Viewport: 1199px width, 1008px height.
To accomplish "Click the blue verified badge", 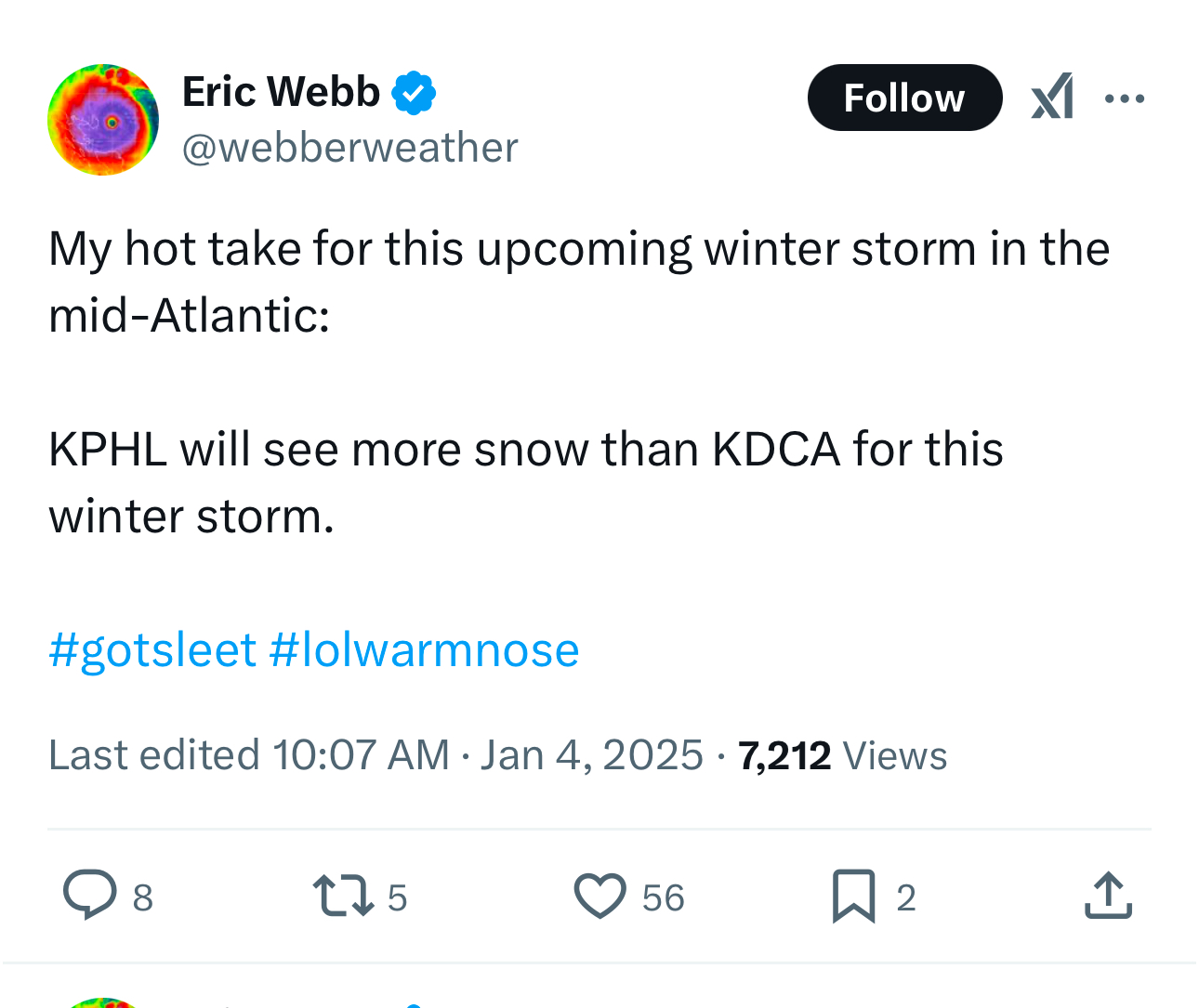I will [x=414, y=93].
